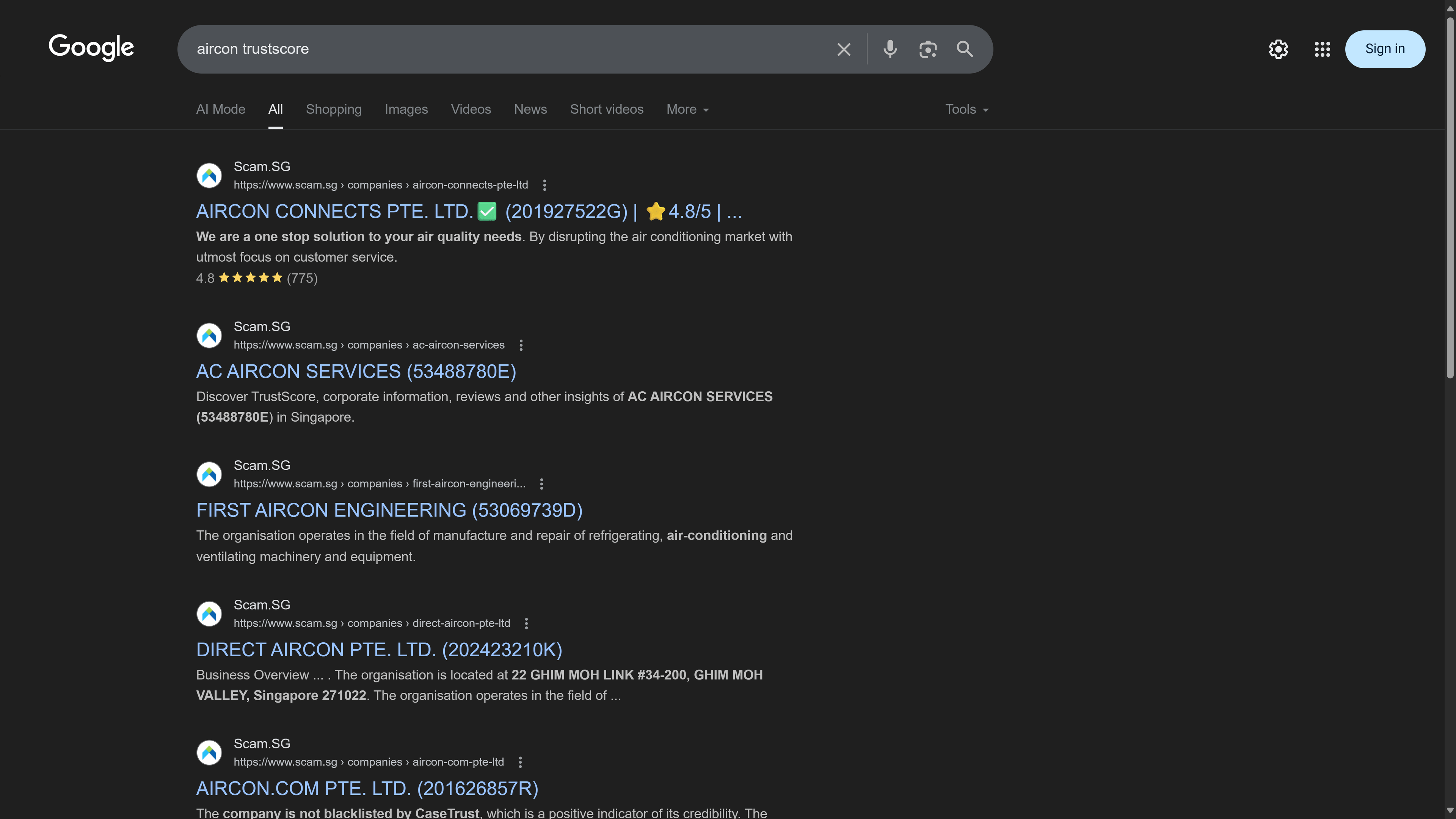Open more options for first-aircon-engineeri result
The width and height of the screenshot is (1456, 819).
[x=541, y=484]
